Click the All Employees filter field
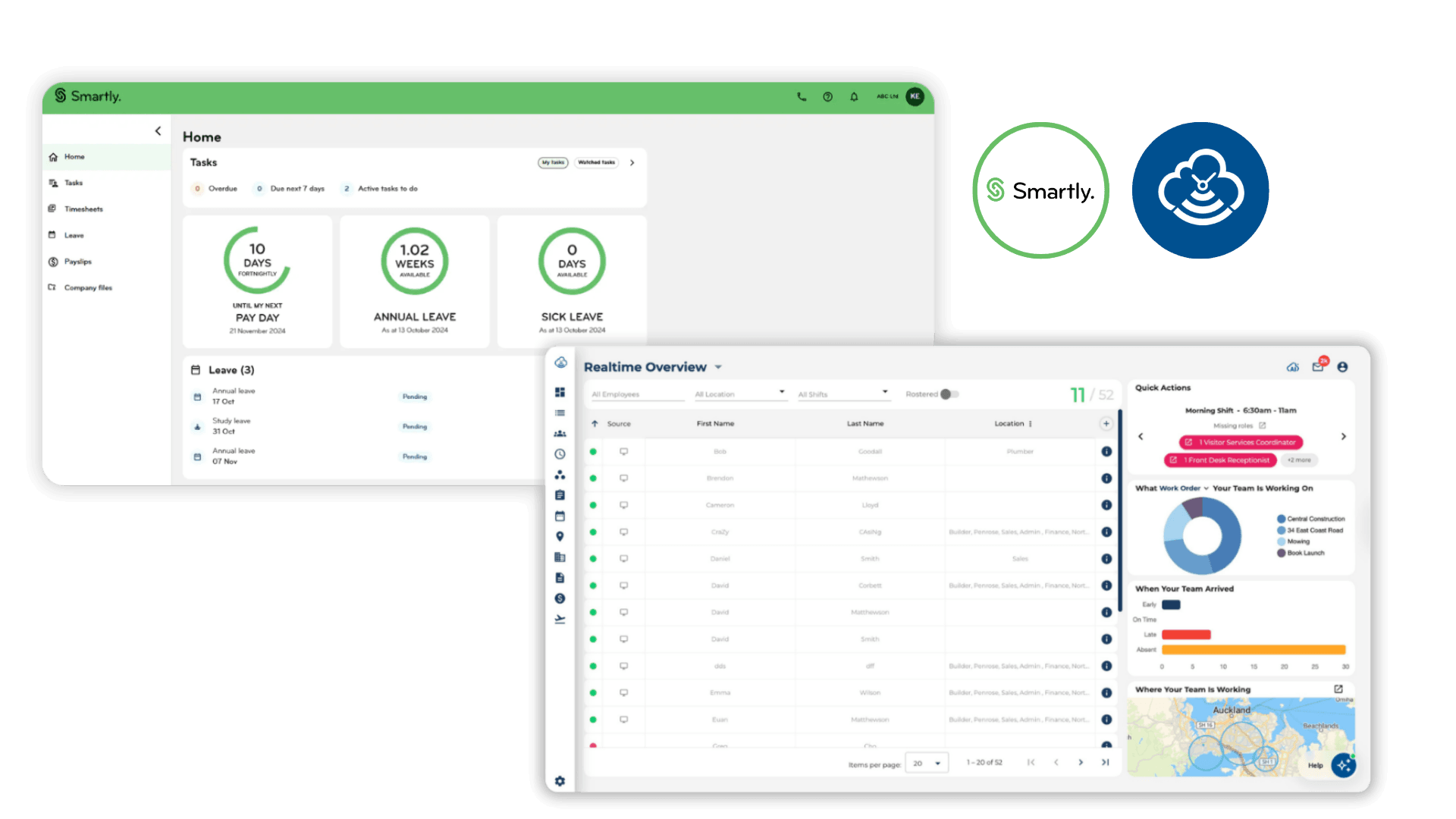 638,394
